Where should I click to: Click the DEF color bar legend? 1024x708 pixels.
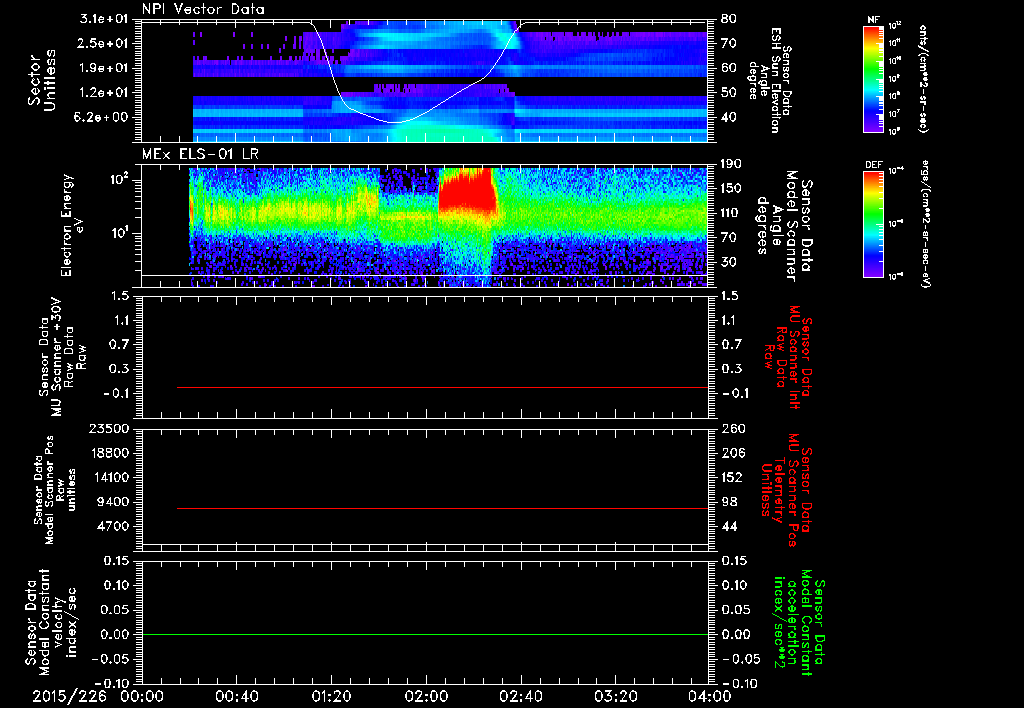tap(873, 224)
